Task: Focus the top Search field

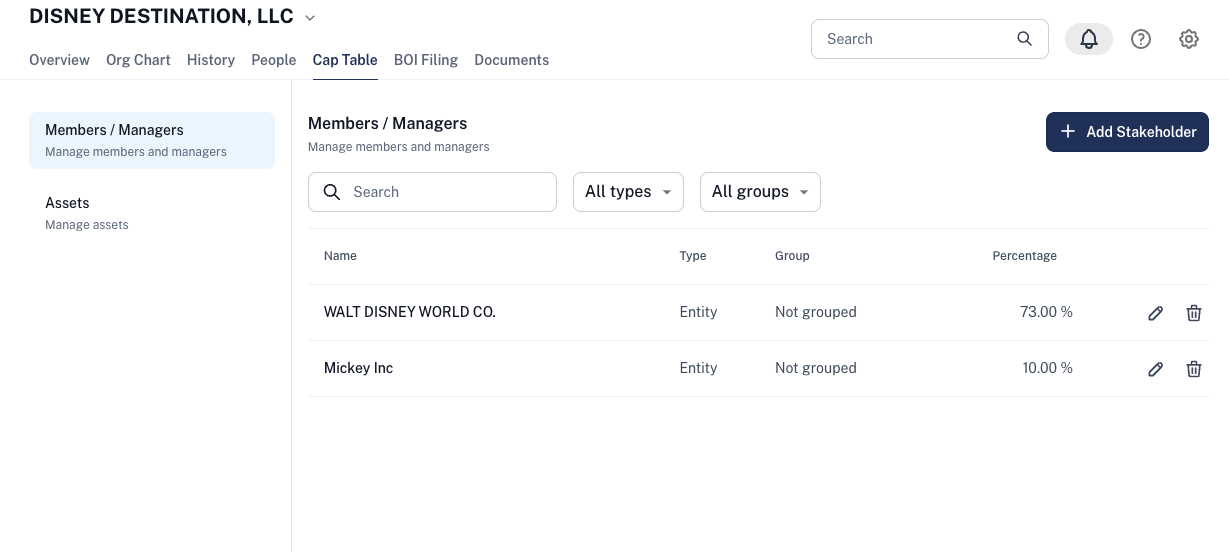Action: point(929,39)
